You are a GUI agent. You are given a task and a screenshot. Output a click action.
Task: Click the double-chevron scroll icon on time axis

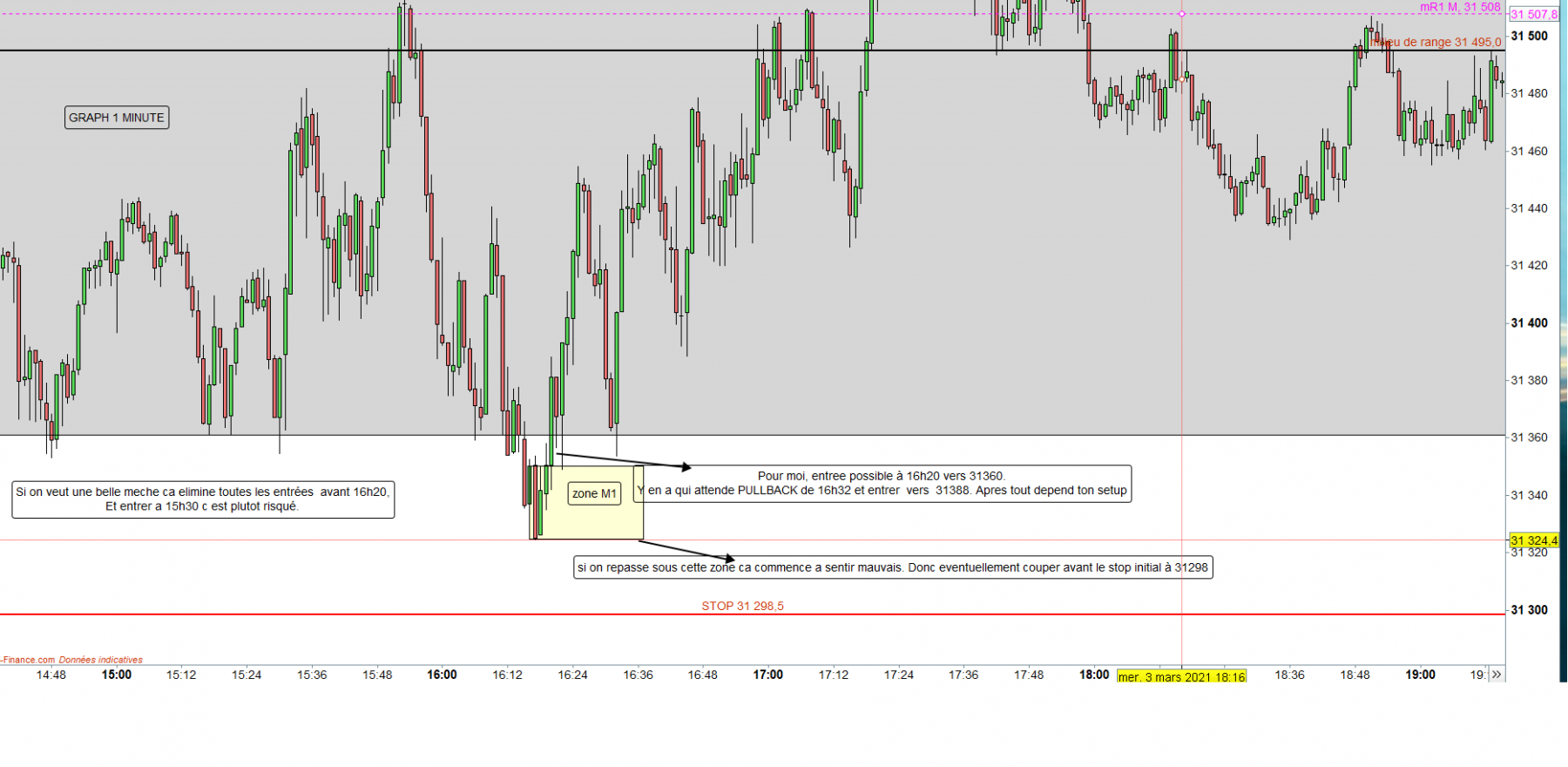1497,675
